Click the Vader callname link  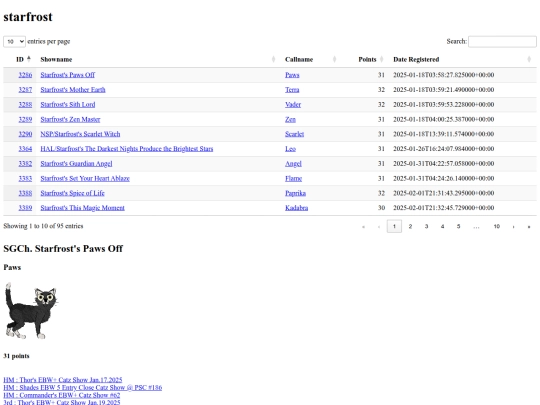pyautogui.click(x=293, y=104)
